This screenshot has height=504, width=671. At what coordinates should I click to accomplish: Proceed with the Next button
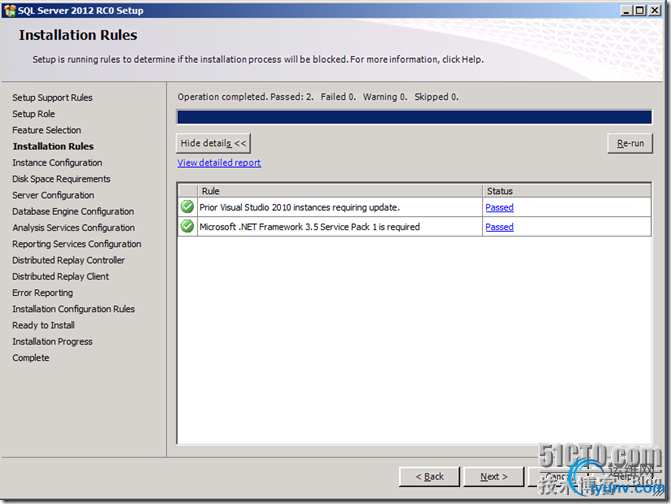pos(493,476)
